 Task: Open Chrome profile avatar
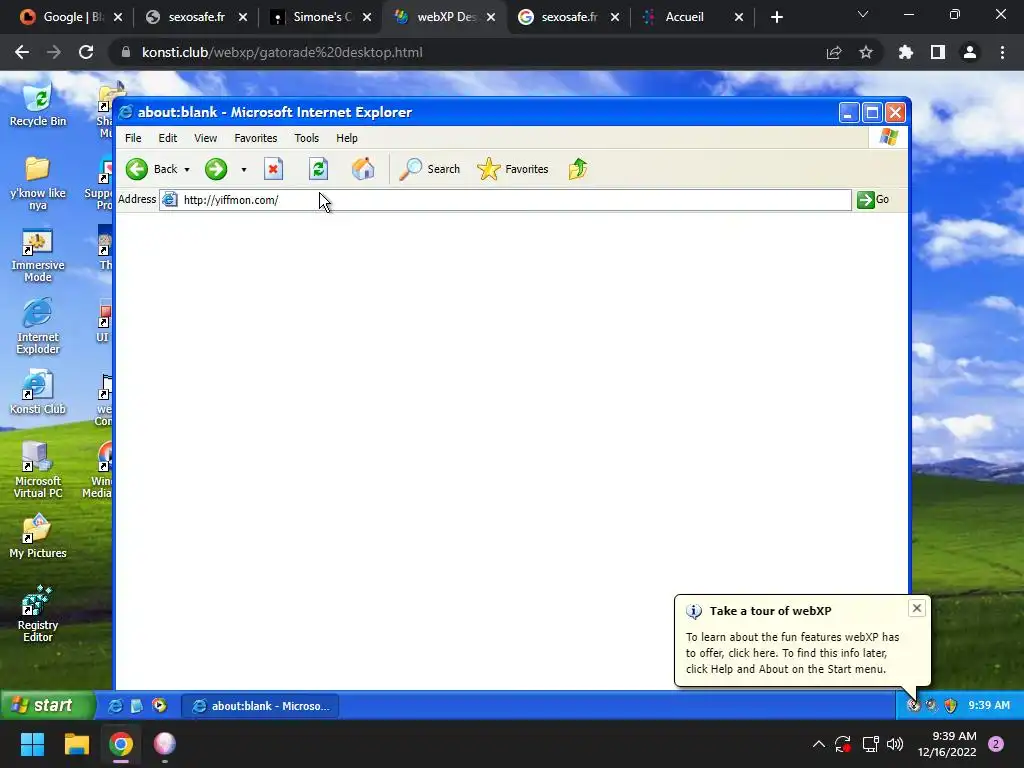click(x=970, y=52)
